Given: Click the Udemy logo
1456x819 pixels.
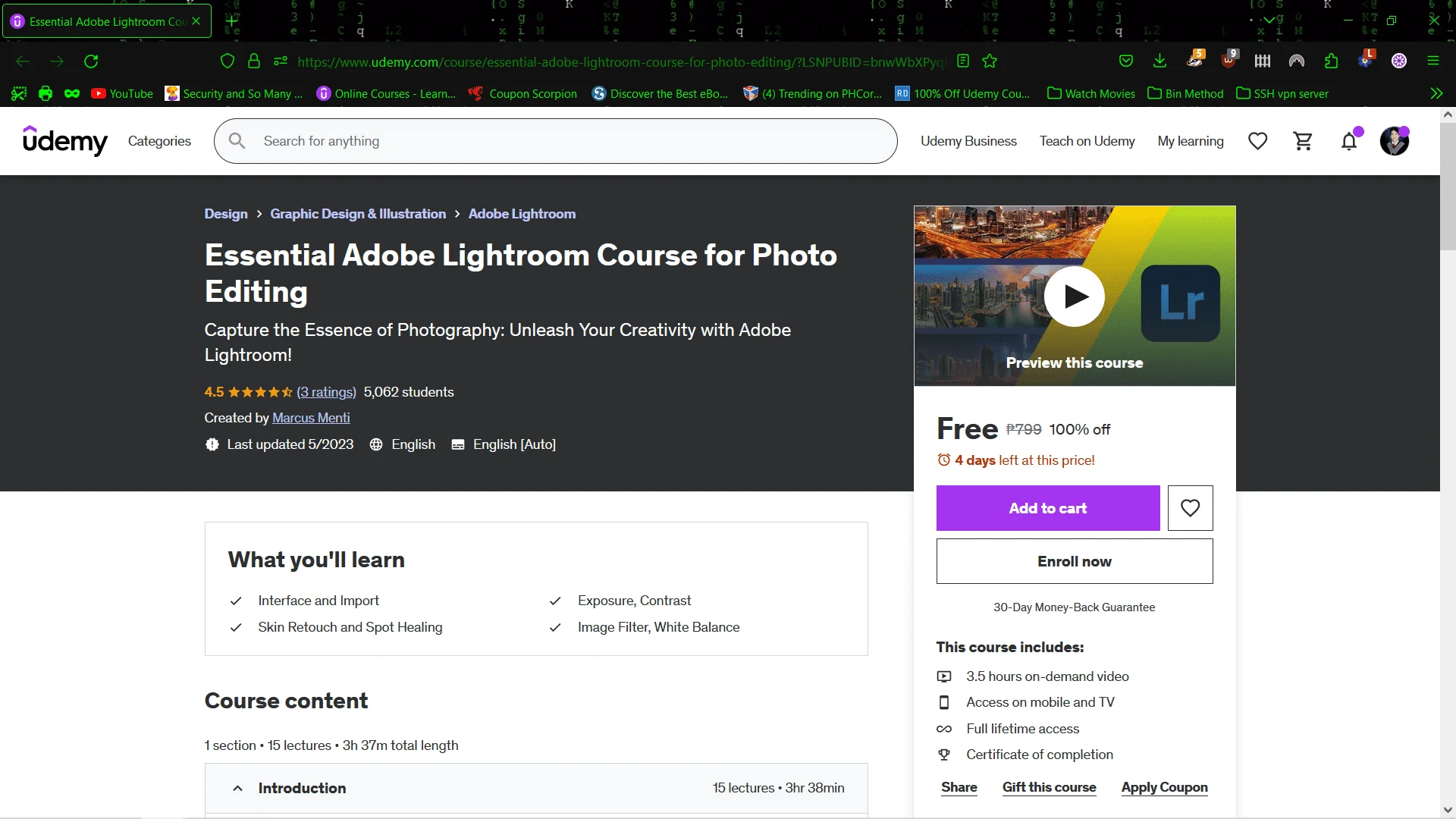Looking at the screenshot, I should point(65,141).
